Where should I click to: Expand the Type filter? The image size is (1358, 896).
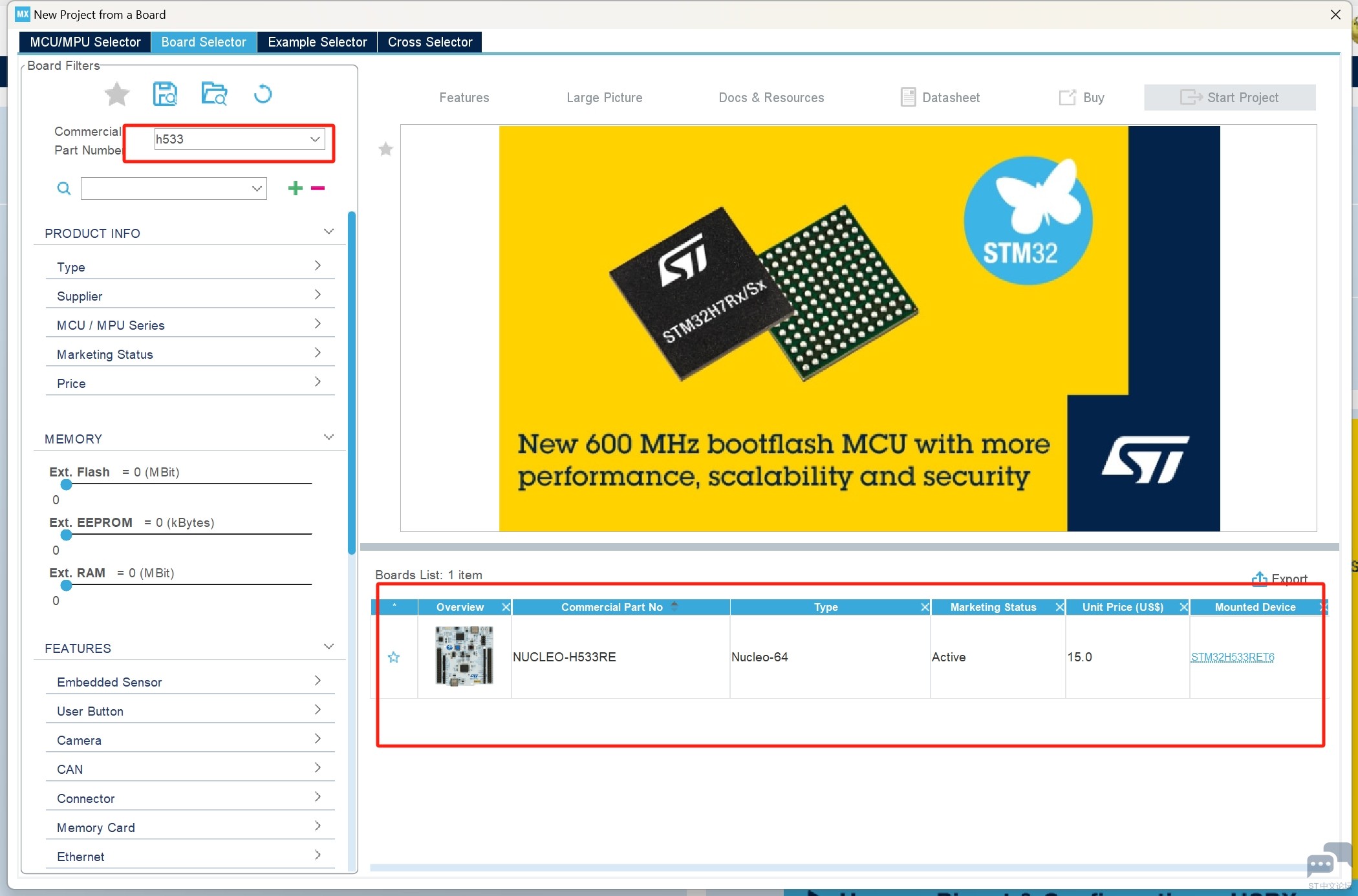click(x=190, y=267)
